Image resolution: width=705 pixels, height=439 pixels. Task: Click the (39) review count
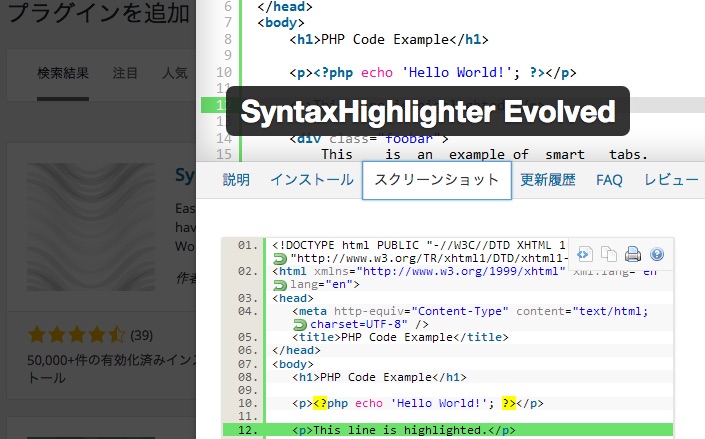tap(141, 335)
